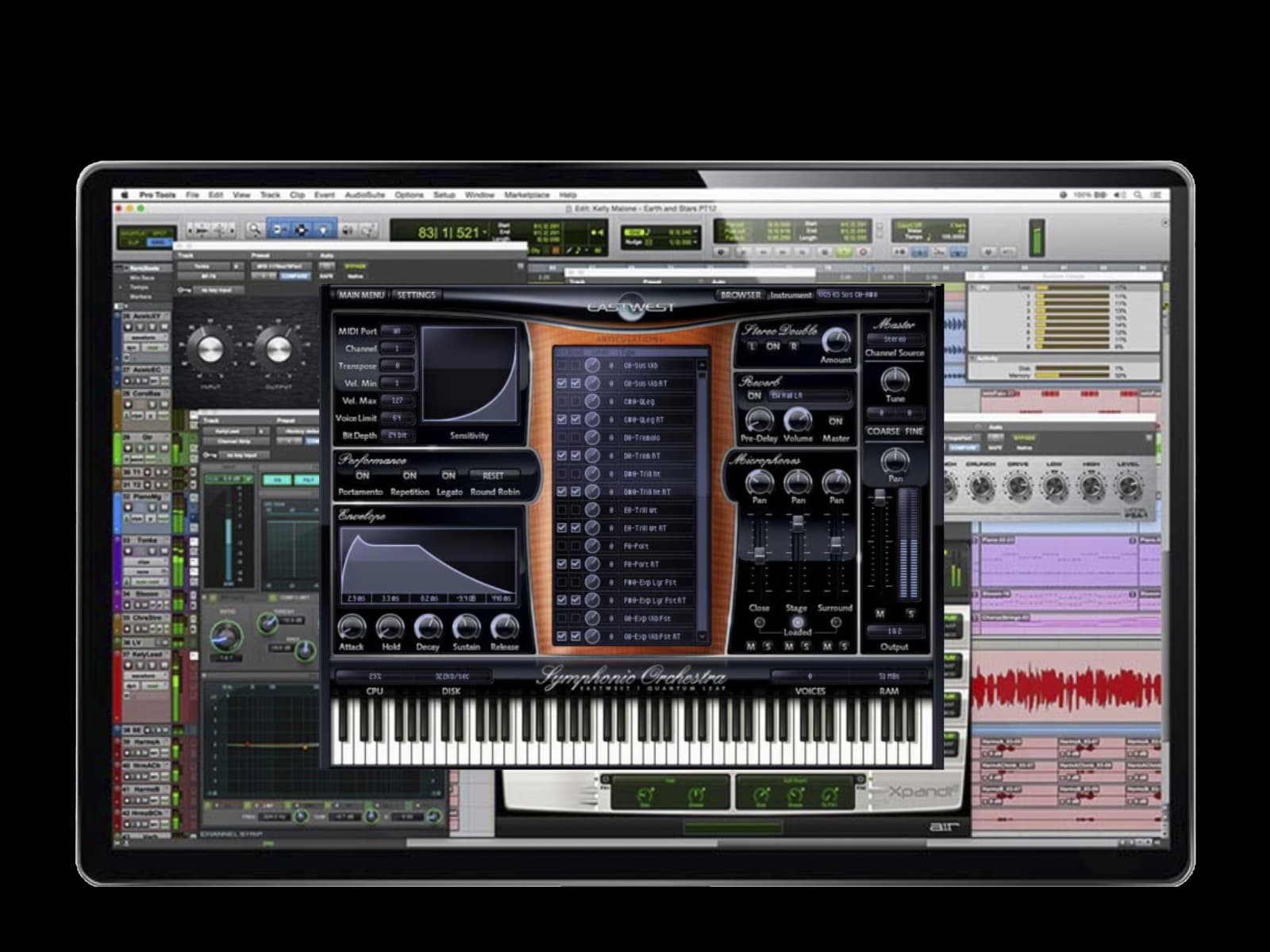The height and width of the screenshot is (952, 1270).
Task: Uncheck second checkbox for D0-Trem RT
Action: (x=576, y=455)
